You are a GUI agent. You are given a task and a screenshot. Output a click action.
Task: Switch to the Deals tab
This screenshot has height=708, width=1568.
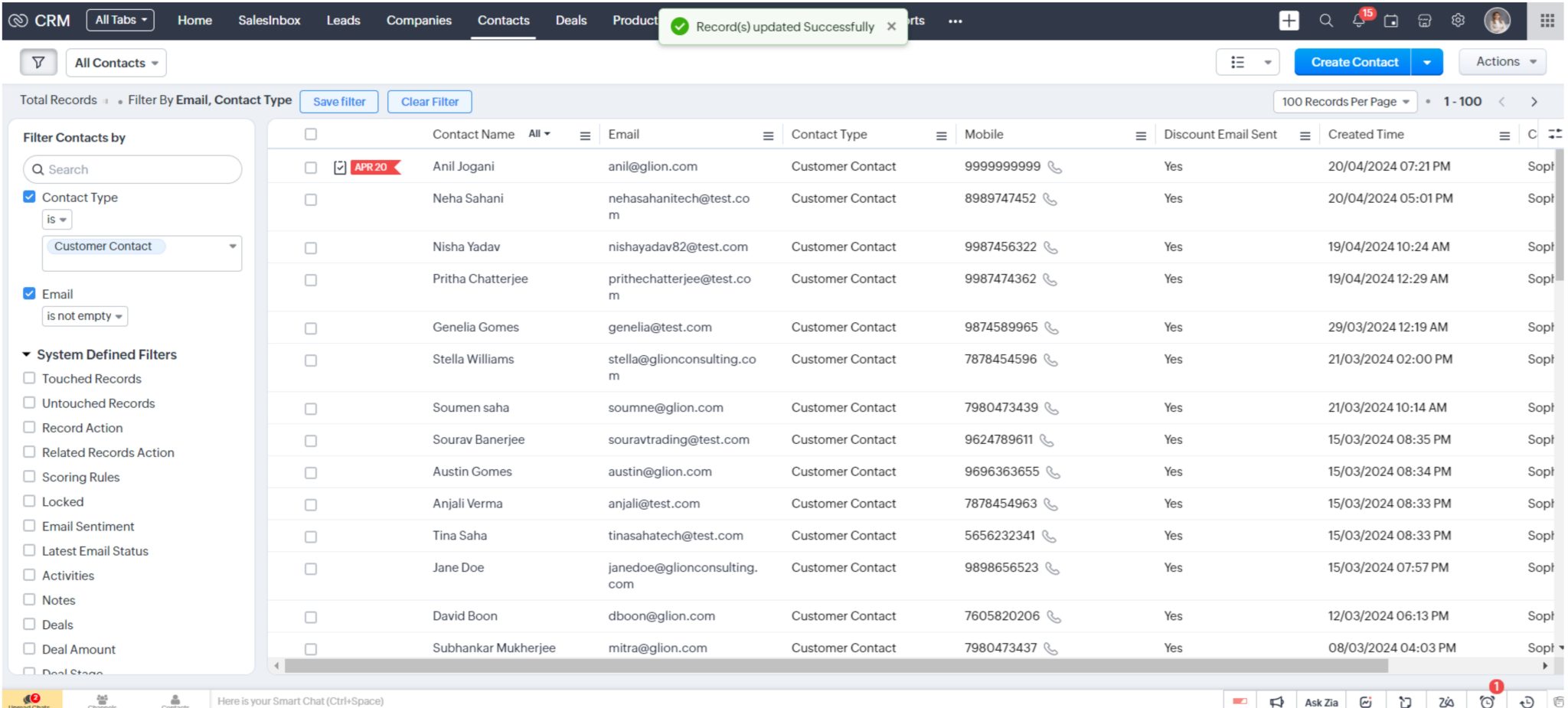point(570,21)
